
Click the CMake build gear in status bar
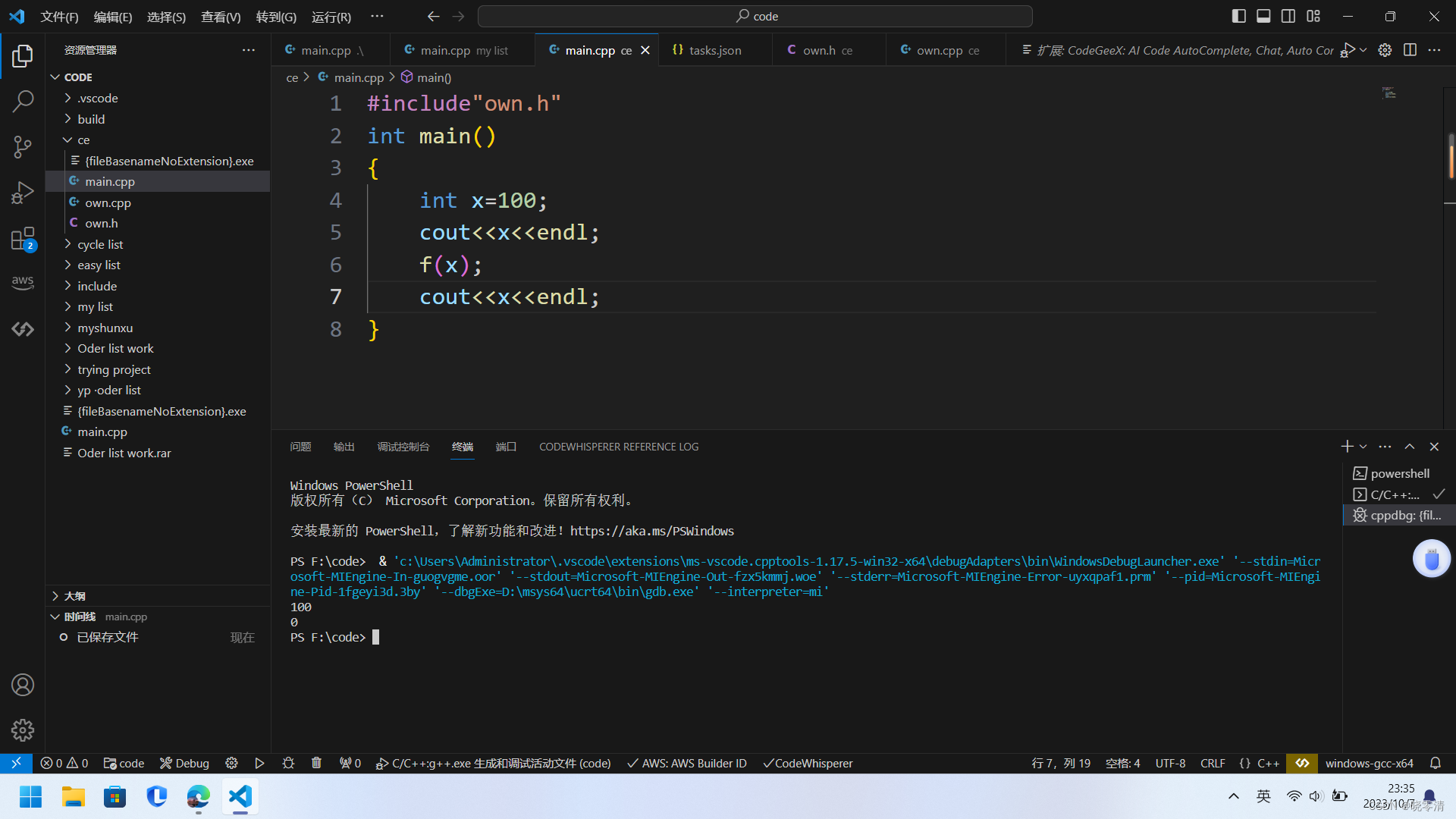(x=231, y=764)
